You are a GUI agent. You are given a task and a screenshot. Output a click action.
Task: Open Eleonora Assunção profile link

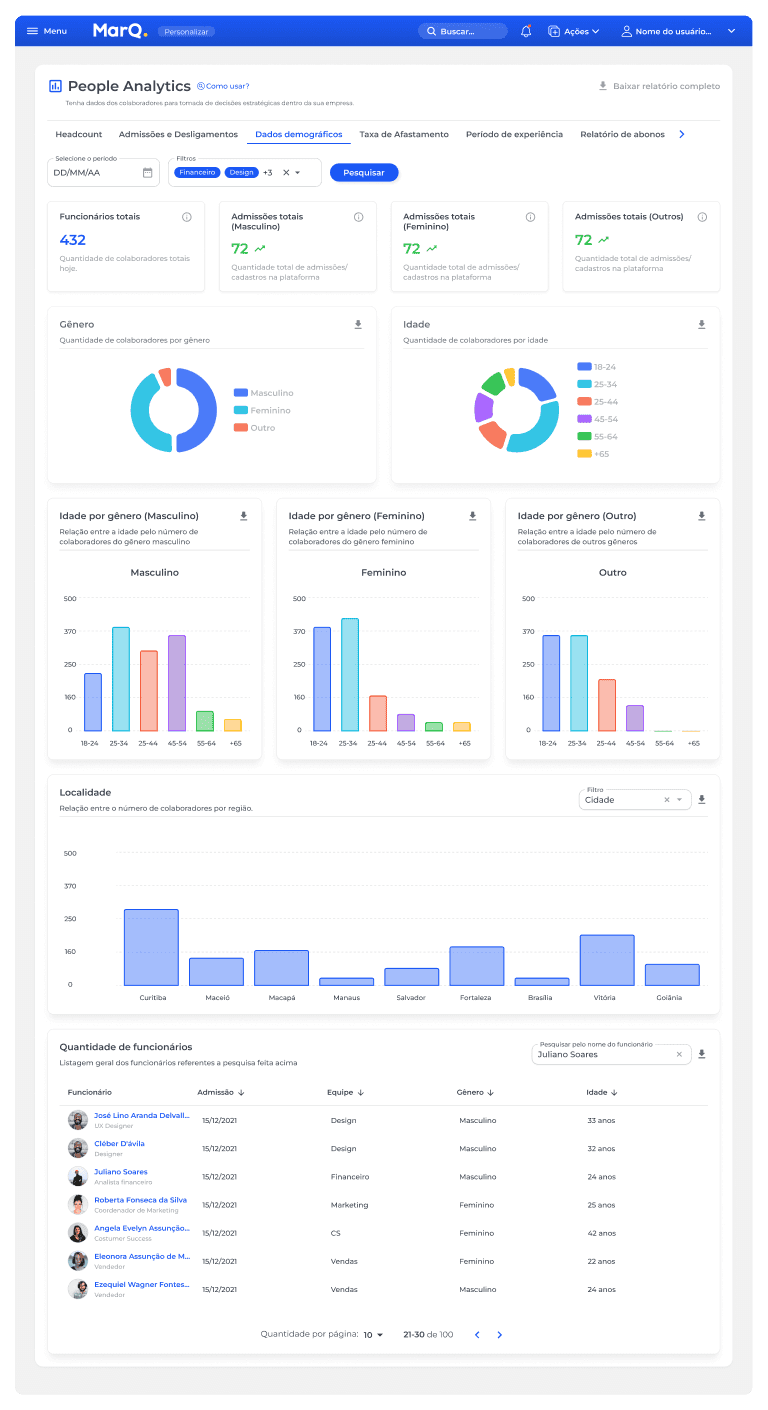coord(141,1256)
